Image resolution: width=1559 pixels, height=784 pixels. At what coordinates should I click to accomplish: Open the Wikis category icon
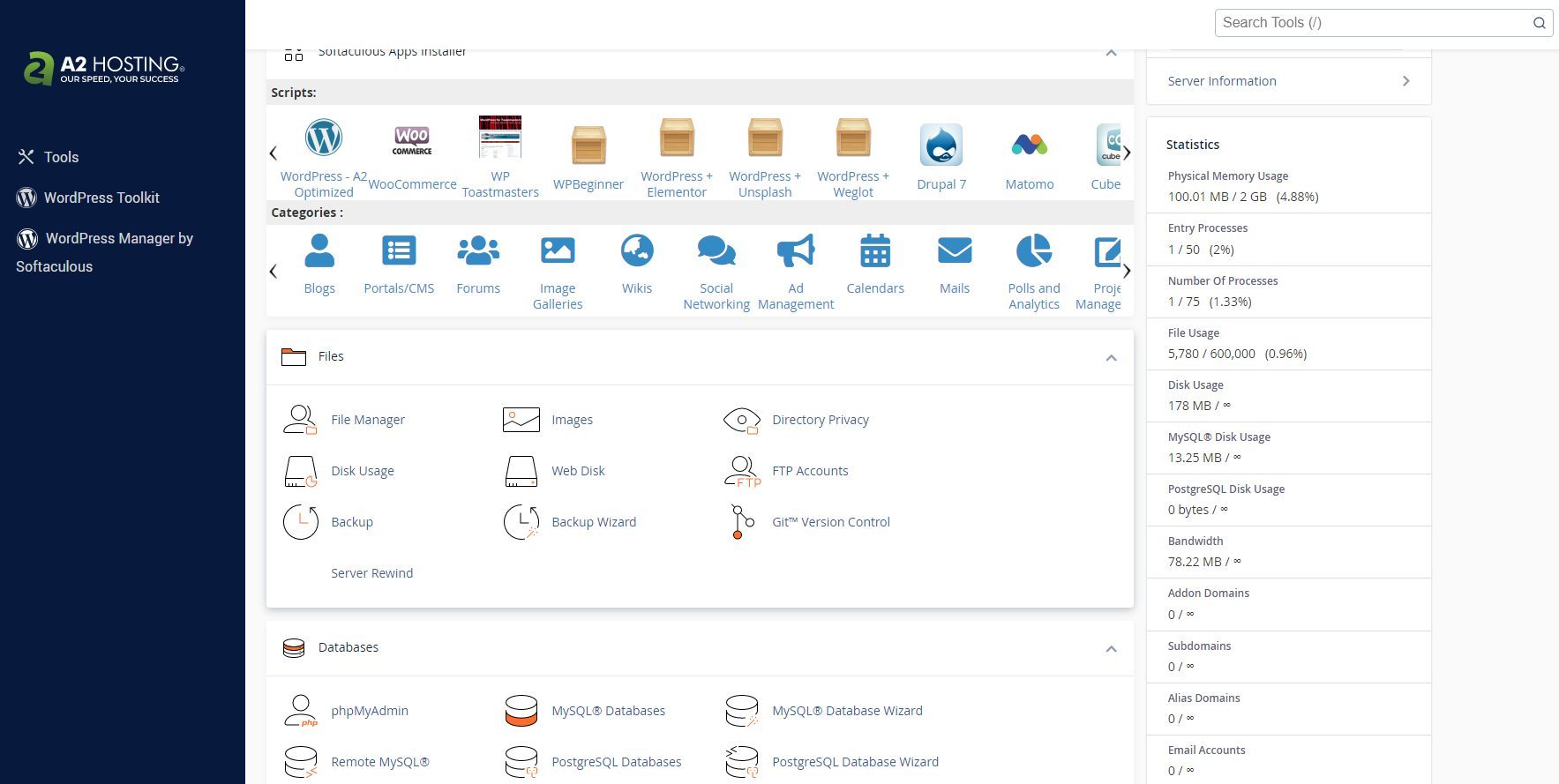(637, 250)
